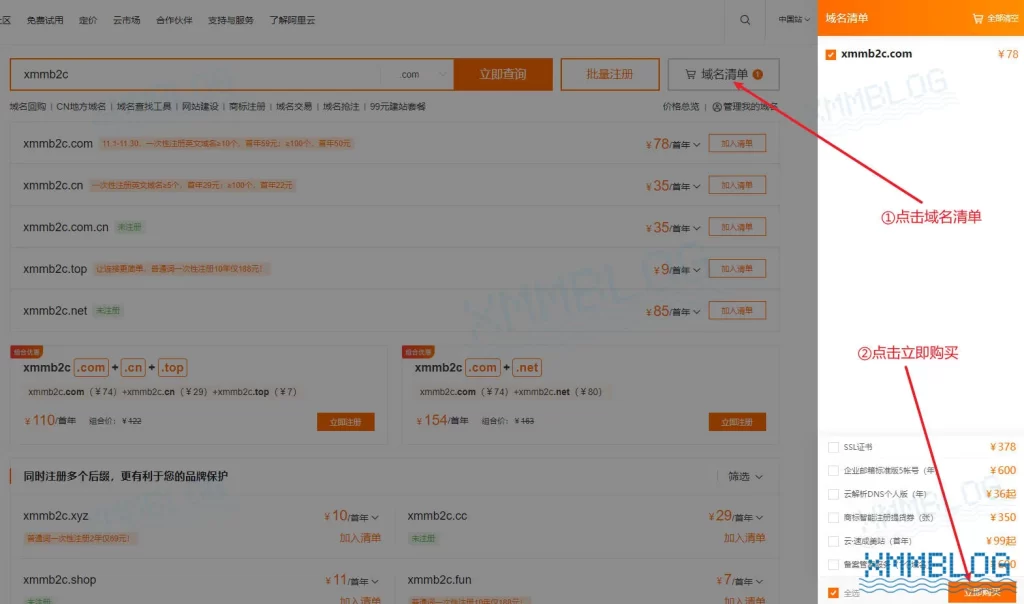Screen dimensions: 1024x604
Task: Check the 商标智能注册提货券 option
Action: [833, 518]
